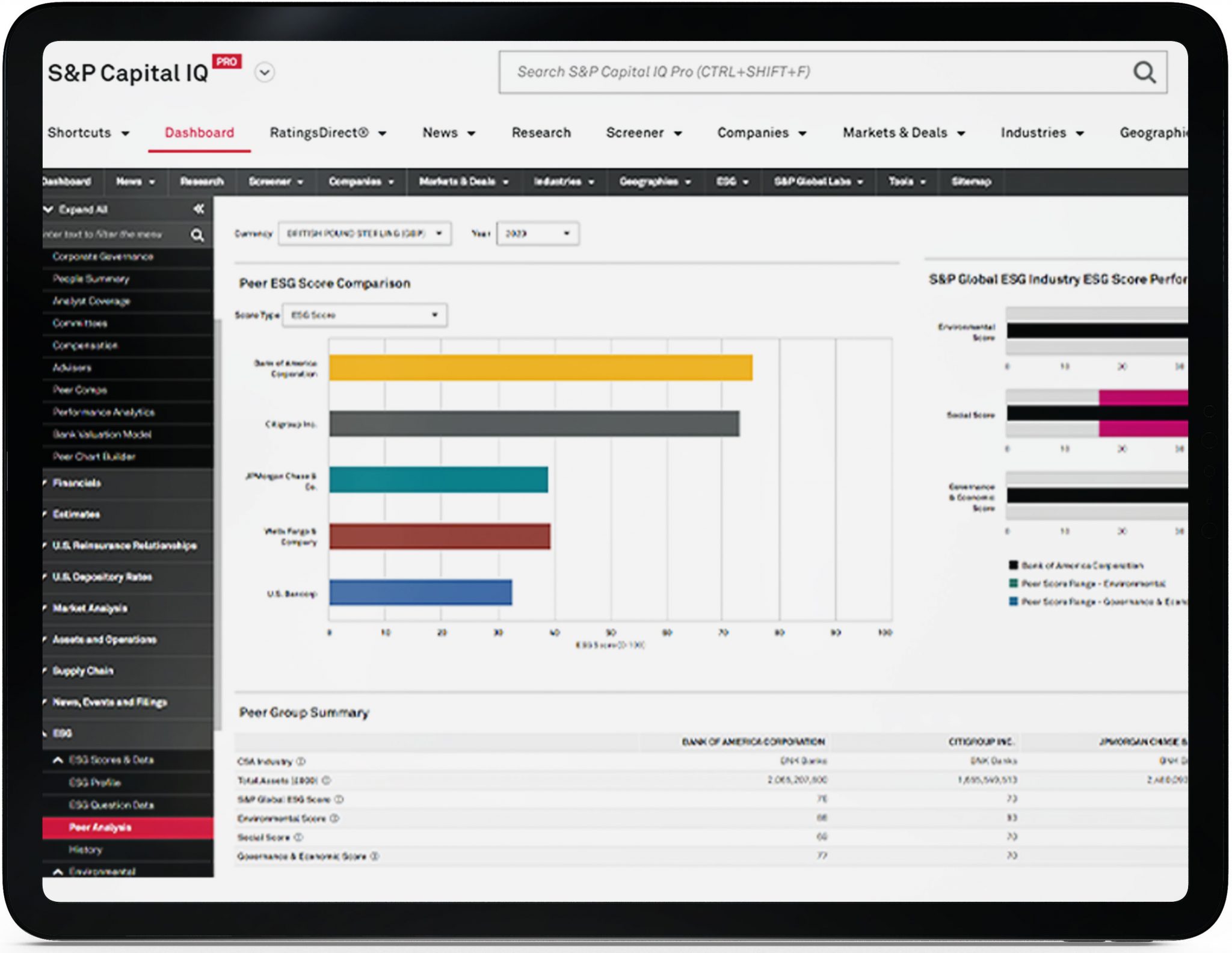
Task: Open info icon beside Governance & Economic Score
Action: click(x=375, y=856)
